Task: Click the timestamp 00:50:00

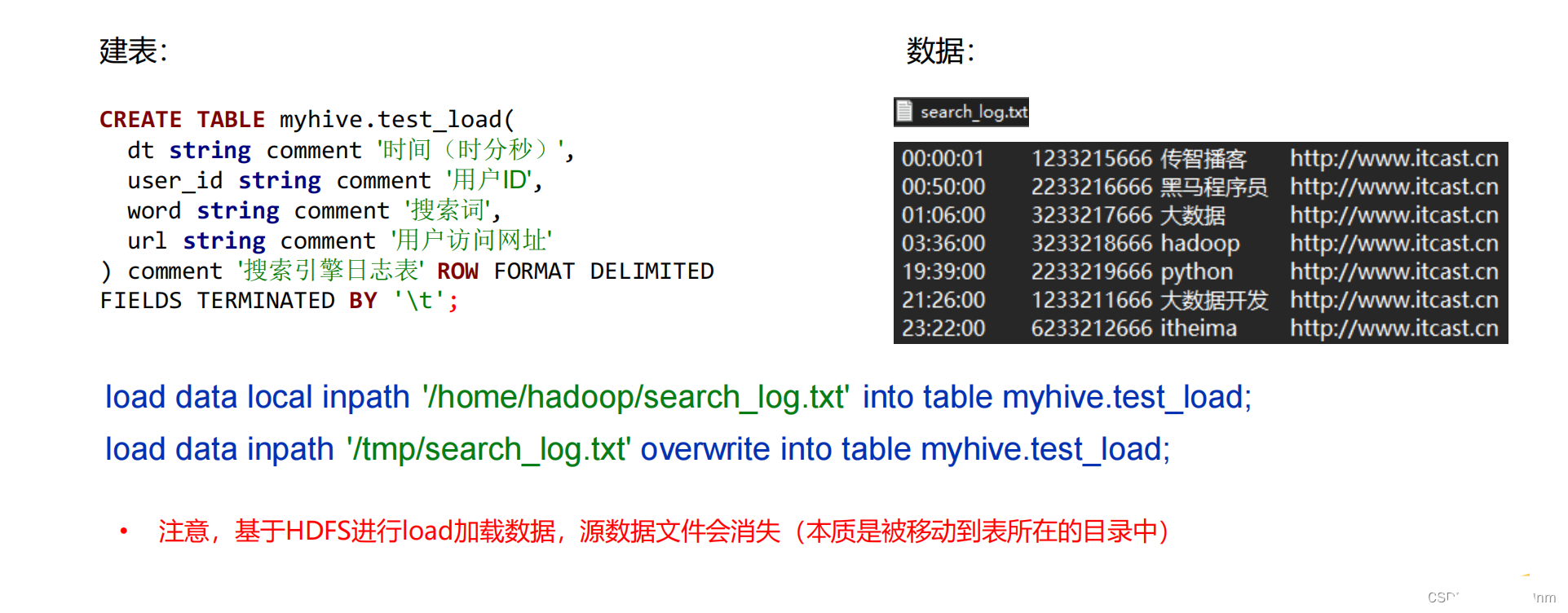Action: 943,187
